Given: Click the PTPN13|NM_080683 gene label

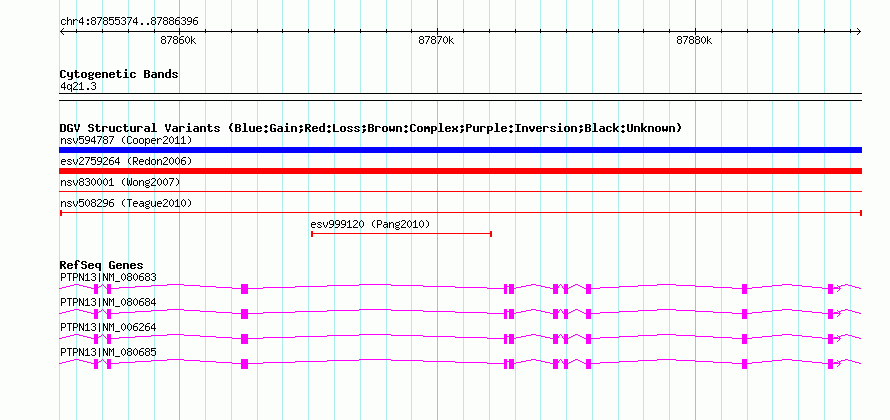Looking at the screenshot, I should tap(108, 278).
